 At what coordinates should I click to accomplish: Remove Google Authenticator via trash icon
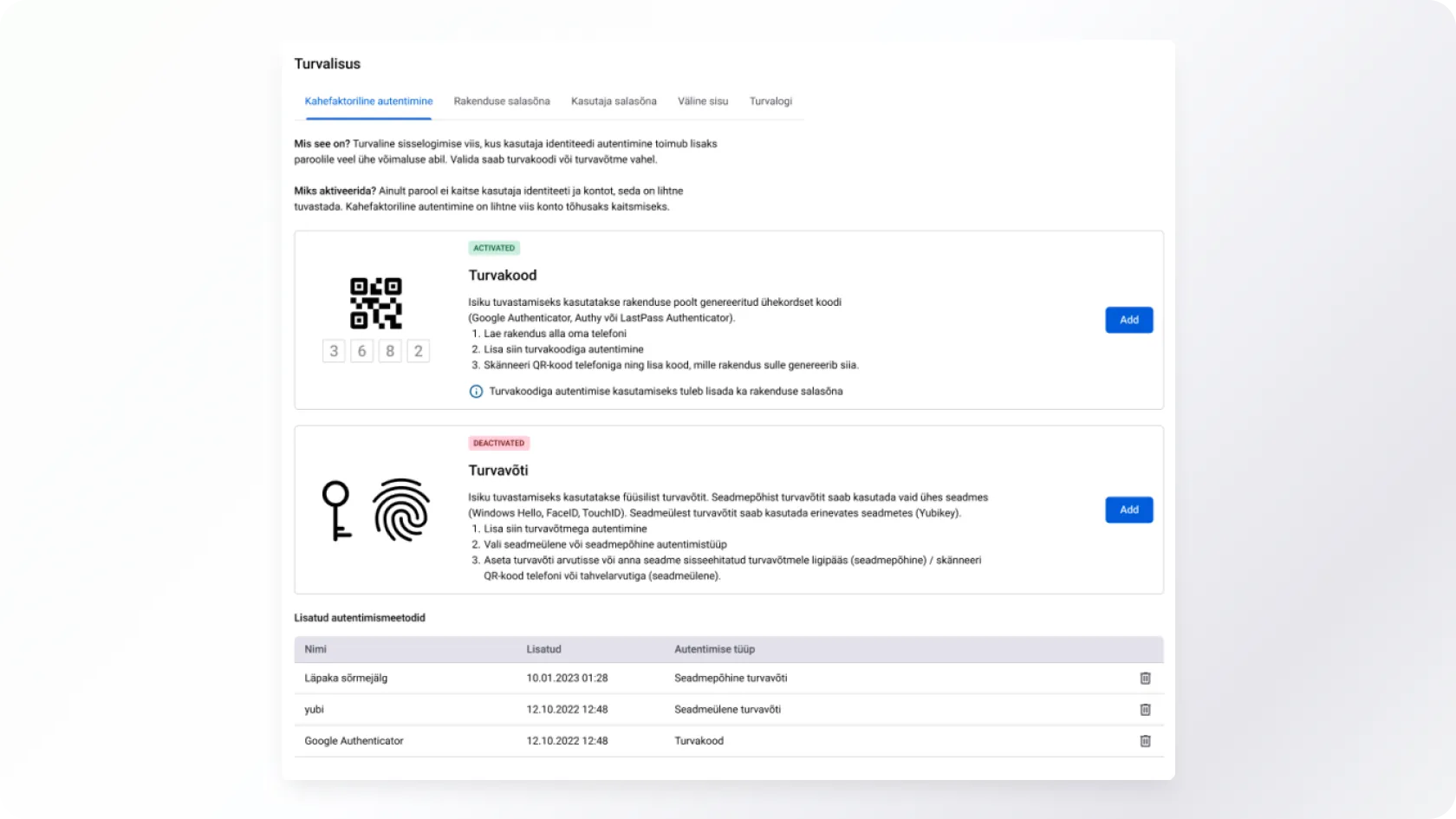[1145, 741]
